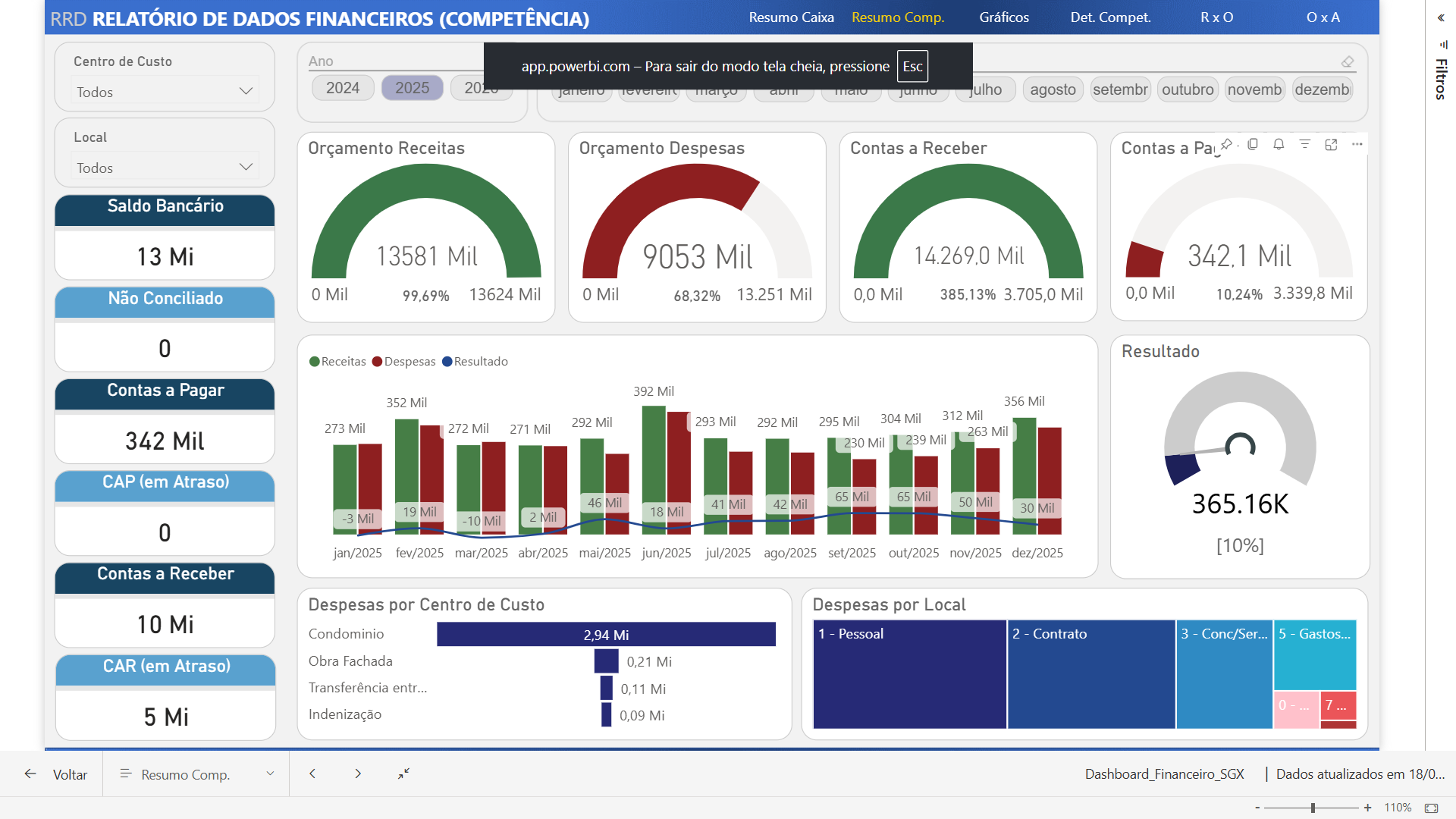Select the agosto month button
The image size is (1456, 819).
[x=1053, y=89]
